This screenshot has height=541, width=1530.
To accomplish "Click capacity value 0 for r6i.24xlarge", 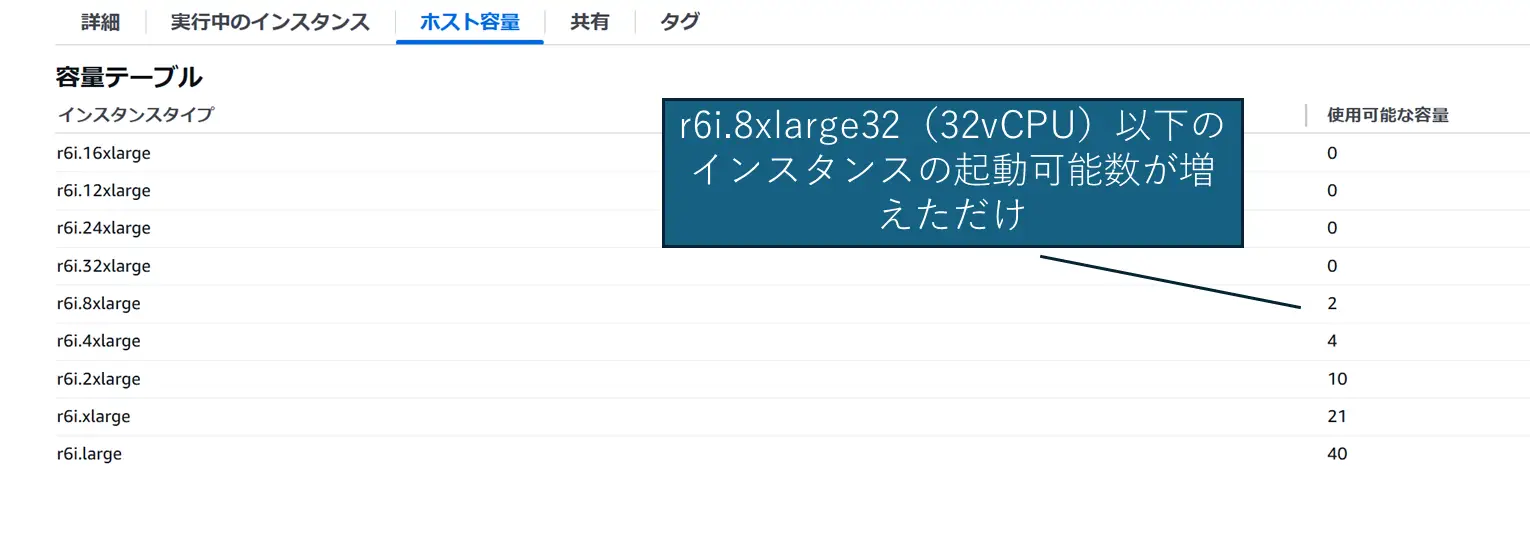I will point(1332,228).
